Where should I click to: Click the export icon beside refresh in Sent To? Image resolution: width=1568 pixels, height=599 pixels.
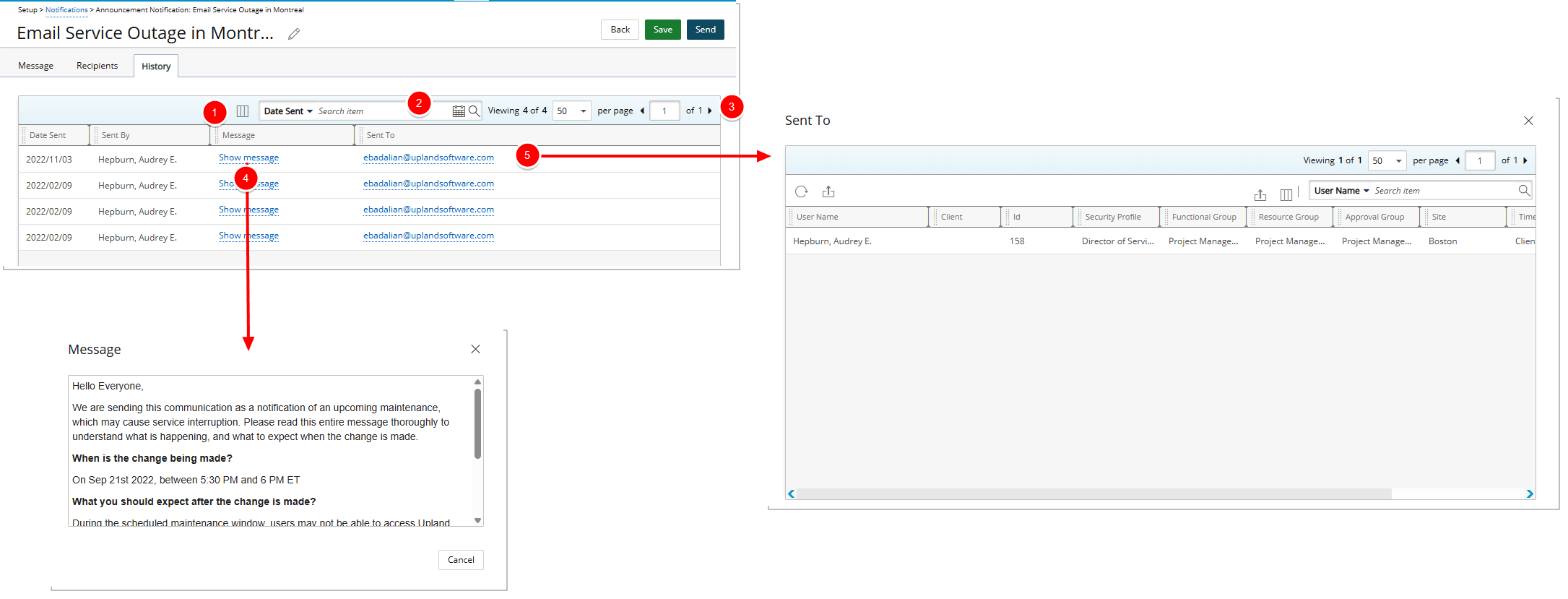[x=828, y=191]
